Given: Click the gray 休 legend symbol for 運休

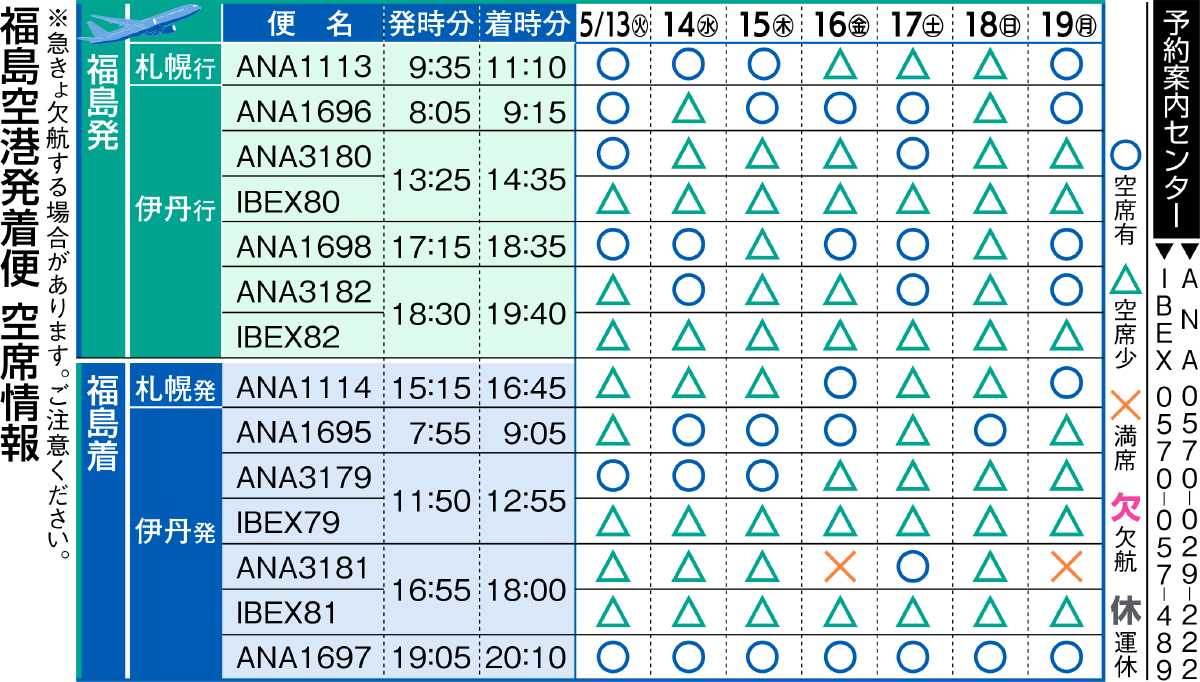Looking at the screenshot, I should (1126, 609).
